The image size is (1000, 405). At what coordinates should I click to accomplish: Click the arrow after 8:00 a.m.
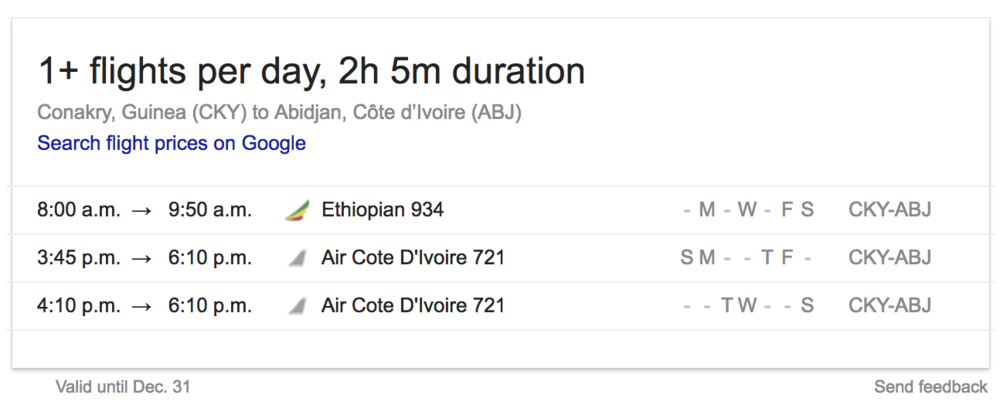pos(143,210)
